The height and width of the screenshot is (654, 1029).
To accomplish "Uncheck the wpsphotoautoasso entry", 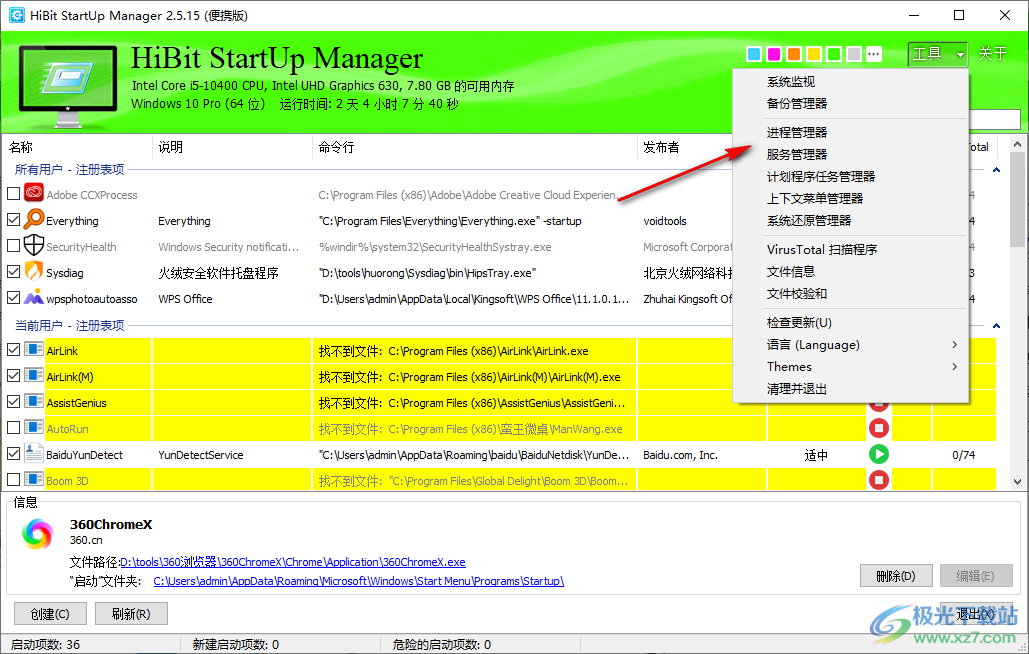I will [13, 298].
